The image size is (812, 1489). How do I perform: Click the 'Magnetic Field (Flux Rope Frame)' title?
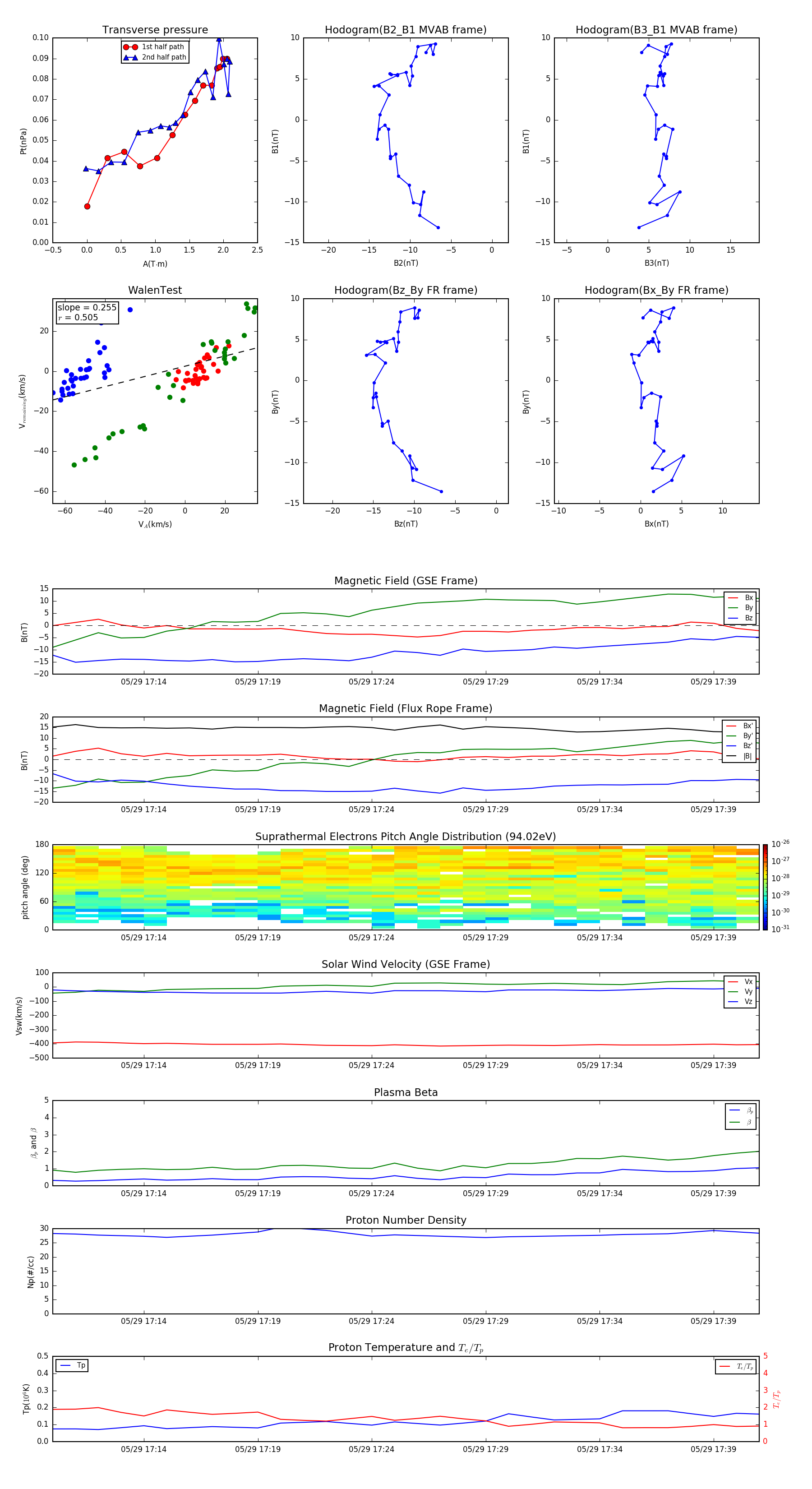click(406, 709)
